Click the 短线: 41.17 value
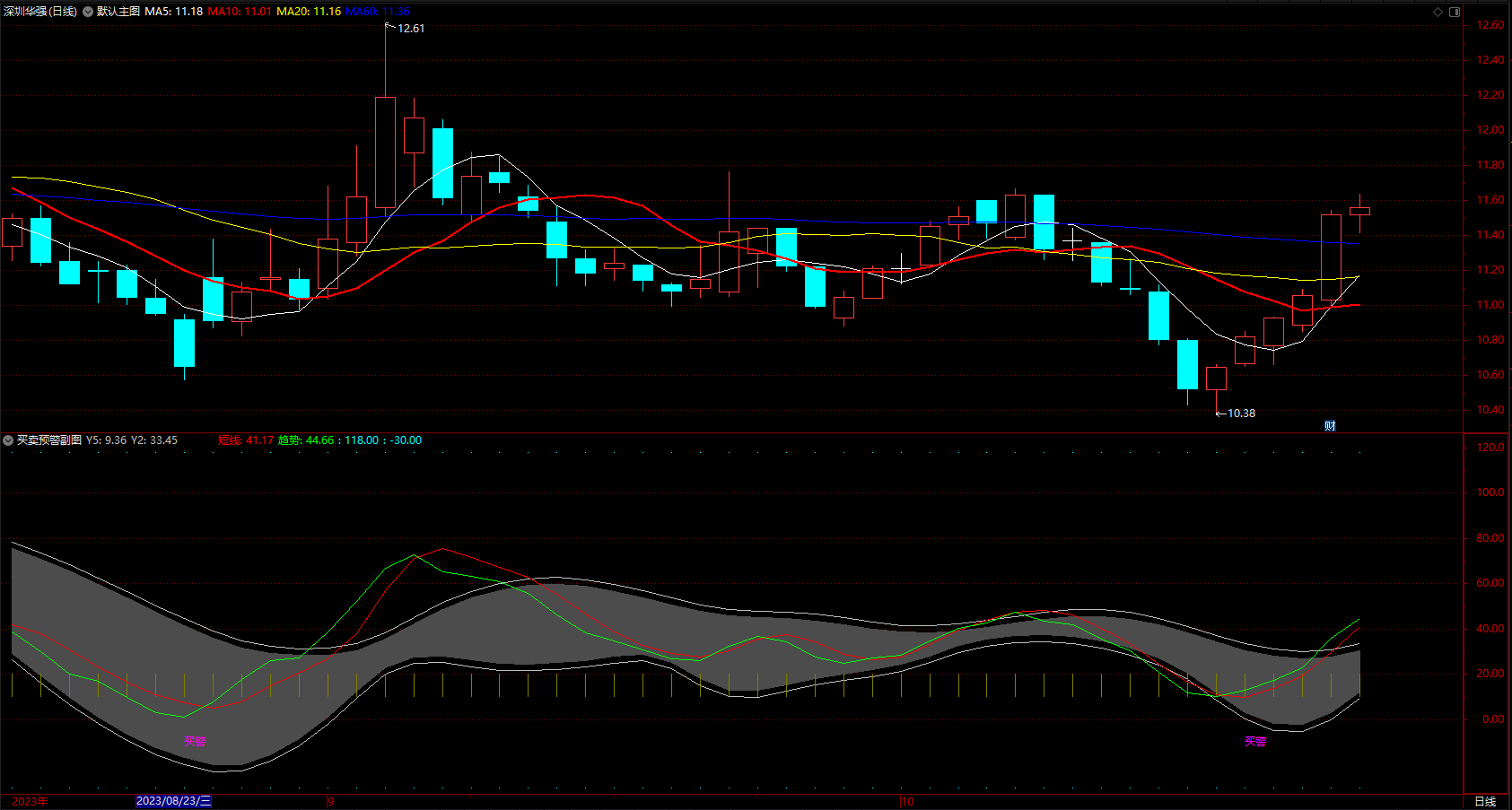The width and height of the screenshot is (1512, 810). tap(246, 440)
